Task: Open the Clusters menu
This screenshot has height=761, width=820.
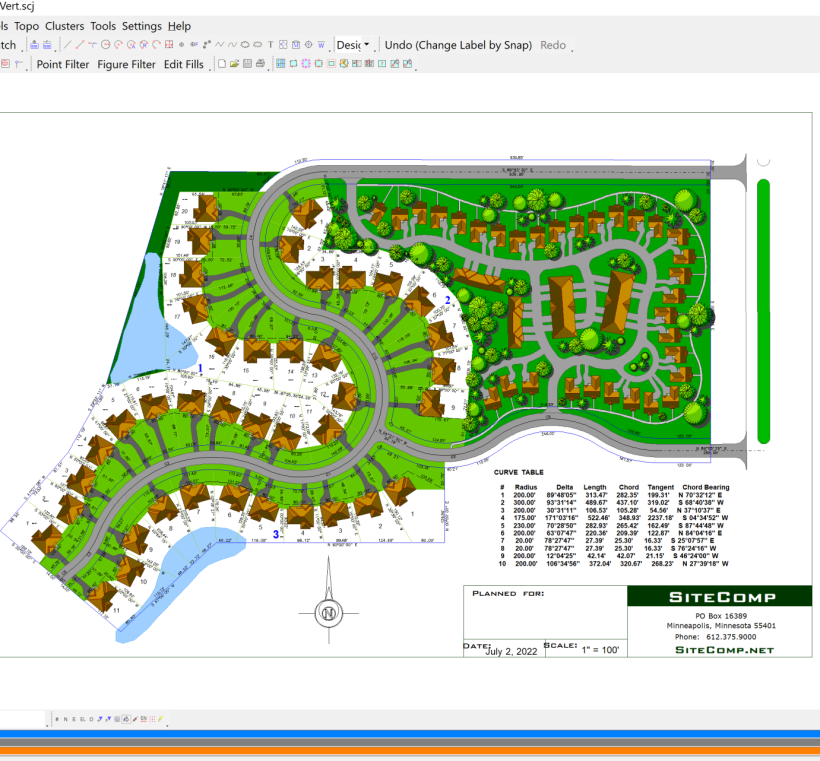Action: point(64,25)
